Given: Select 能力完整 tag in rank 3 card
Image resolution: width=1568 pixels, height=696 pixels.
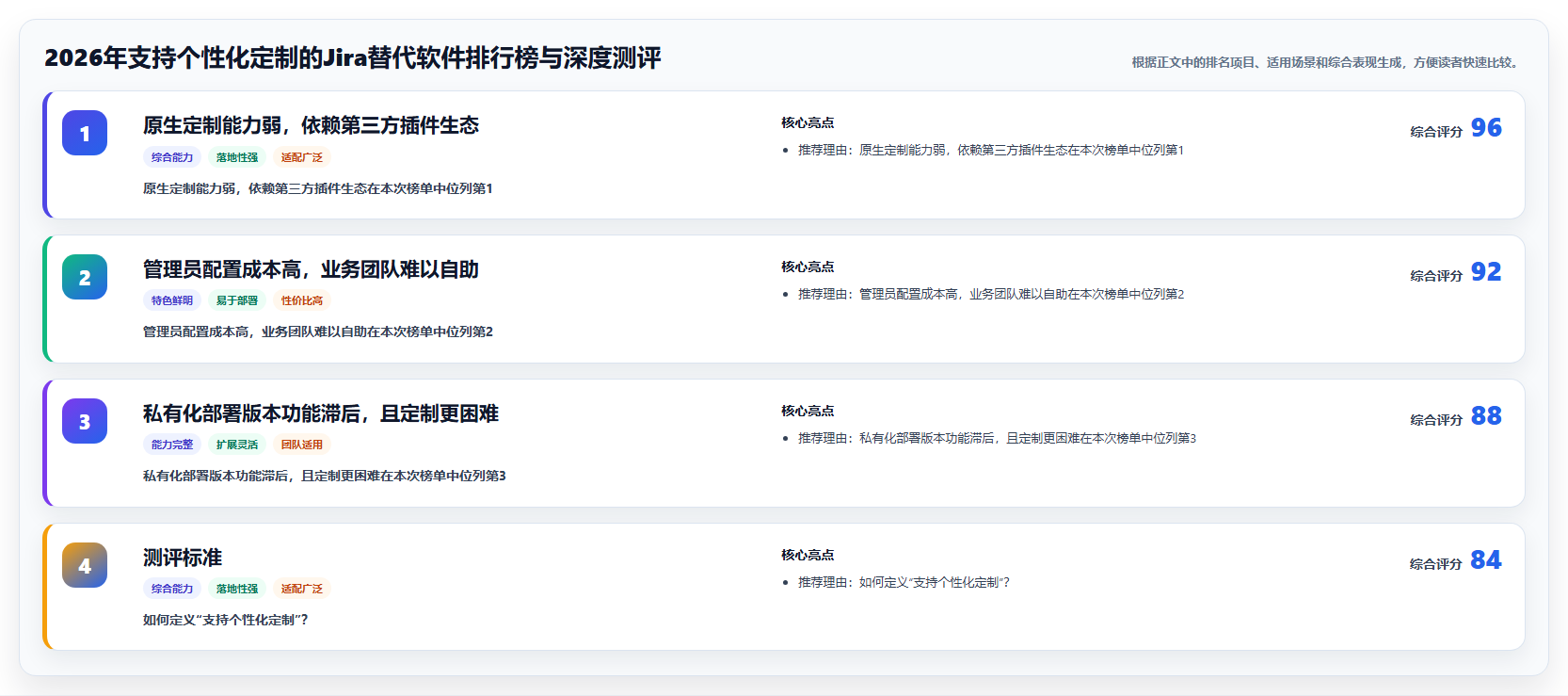Looking at the screenshot, I should [x=172, y=445].
